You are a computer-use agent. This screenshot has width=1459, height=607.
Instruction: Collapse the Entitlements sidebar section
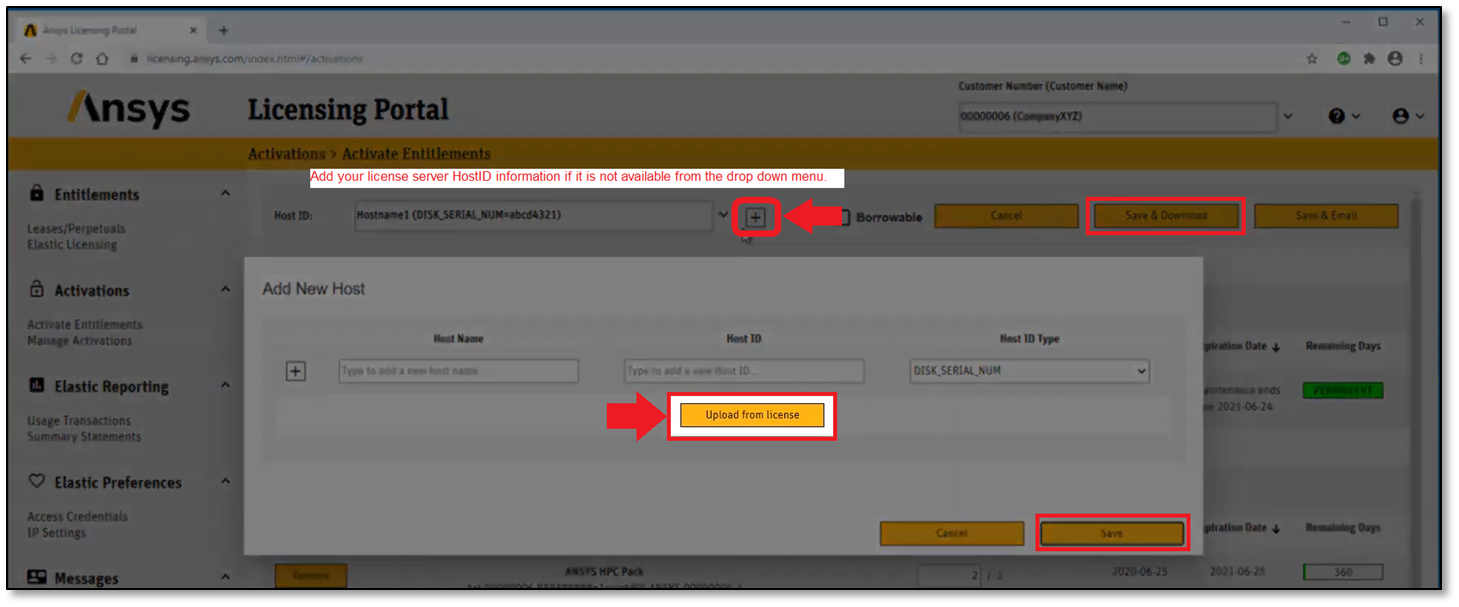point(225,193)
